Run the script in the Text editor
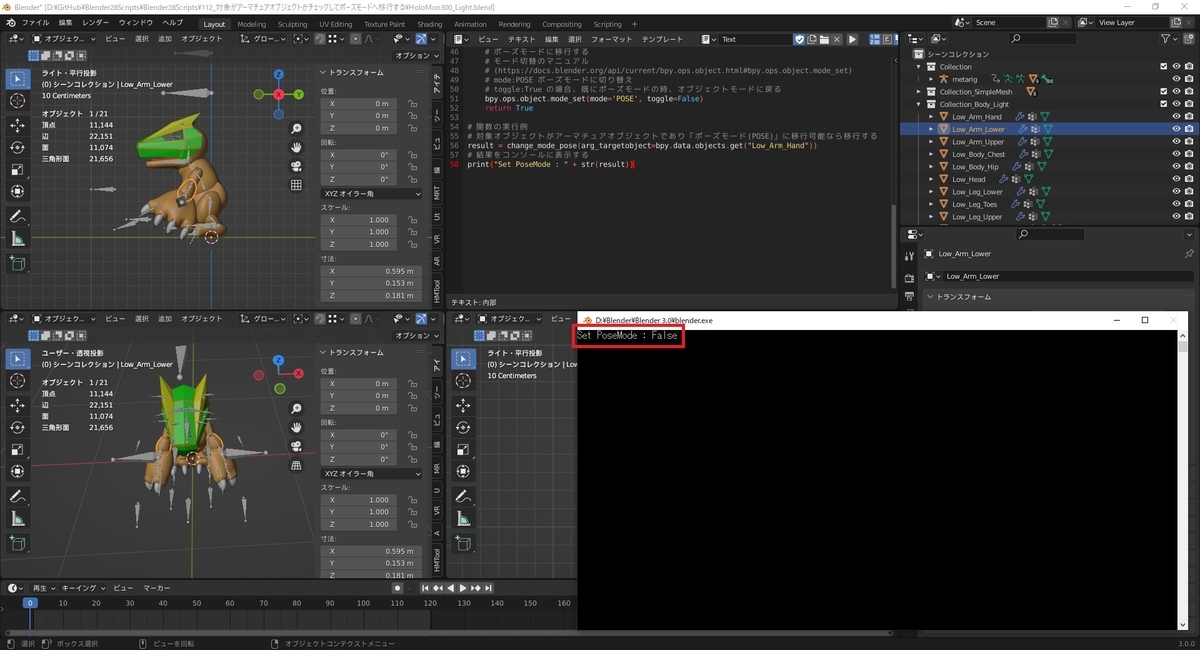This screenshot has height=650, width=1200. (852, 39)
